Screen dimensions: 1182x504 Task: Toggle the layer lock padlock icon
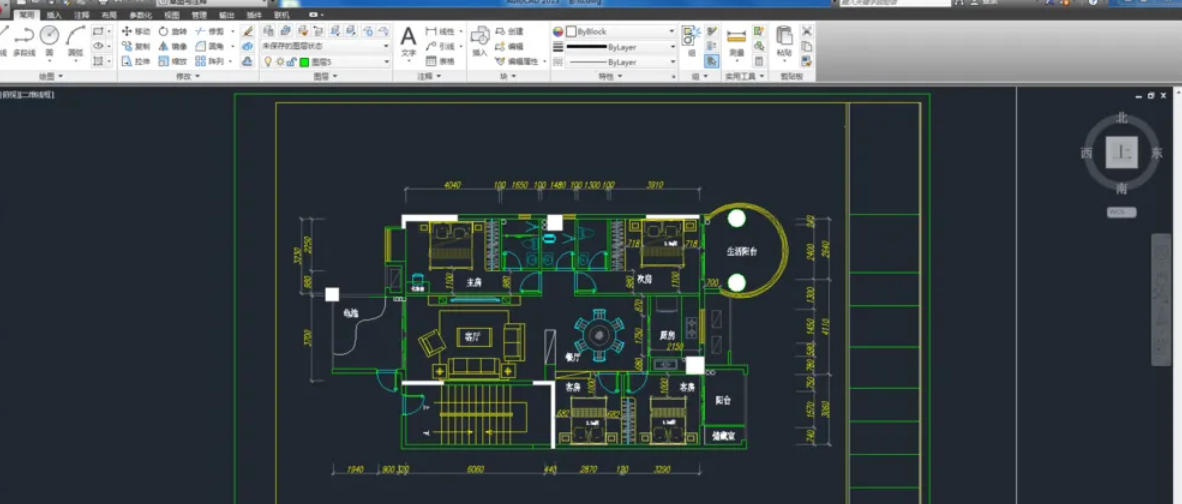[x=291, y=62]
